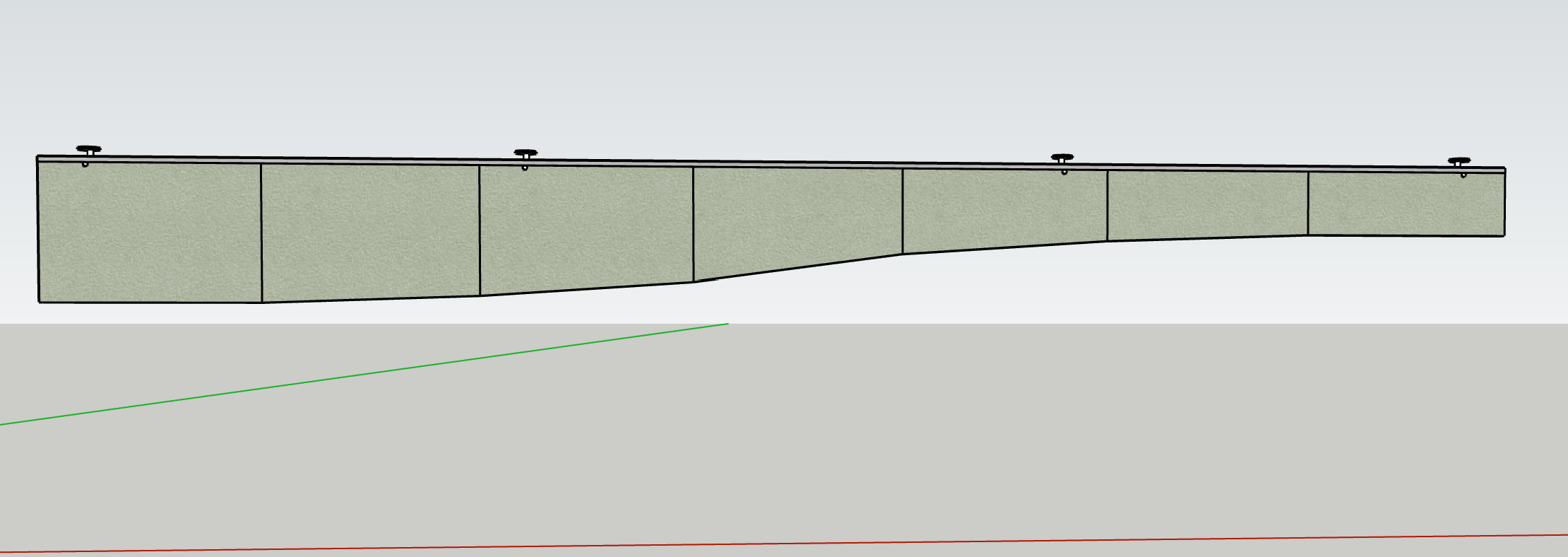Click the rightmost knob on the top rail

pos(1459,162)
